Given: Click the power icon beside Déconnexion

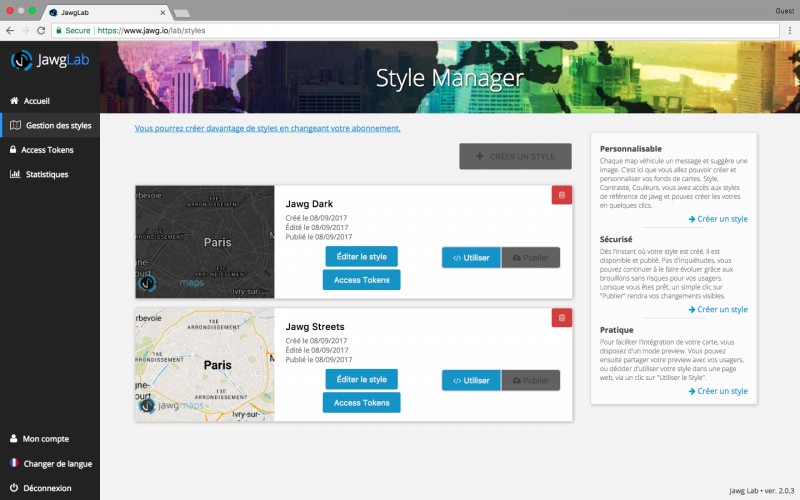Looking at the screenshot, I should pyautogui.click(x=14, y=488).
